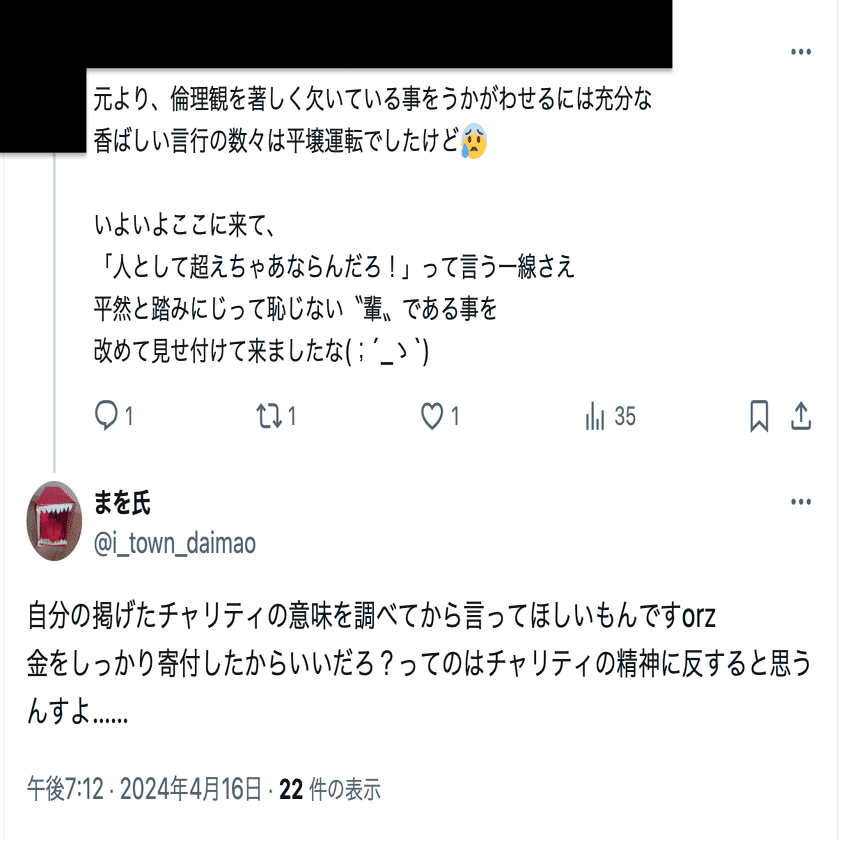
Task: Open the view analytics bar chart icon
Action: (x=595, y=416)
